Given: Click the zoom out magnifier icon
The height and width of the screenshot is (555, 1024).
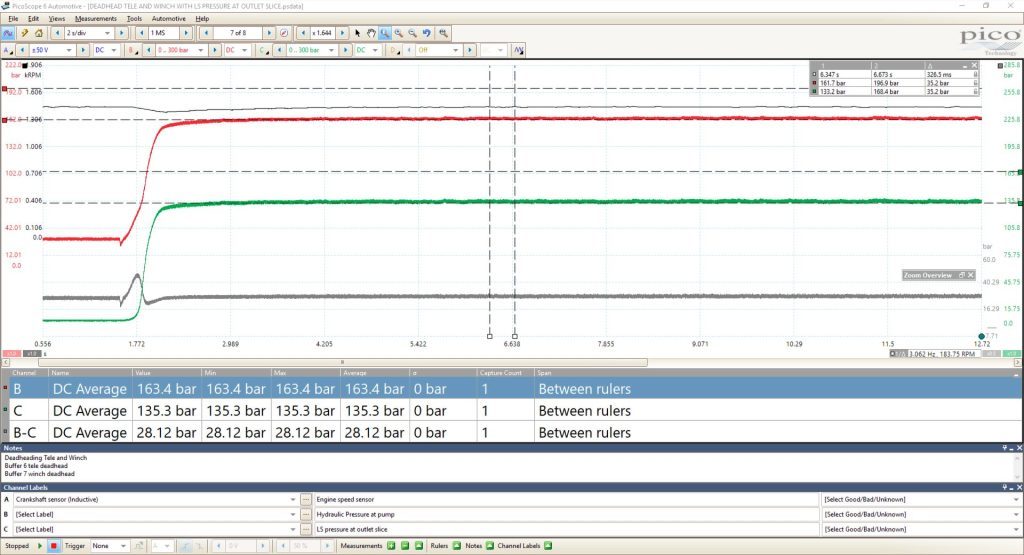Looking at the screenshot, I should tap(412, 33).
